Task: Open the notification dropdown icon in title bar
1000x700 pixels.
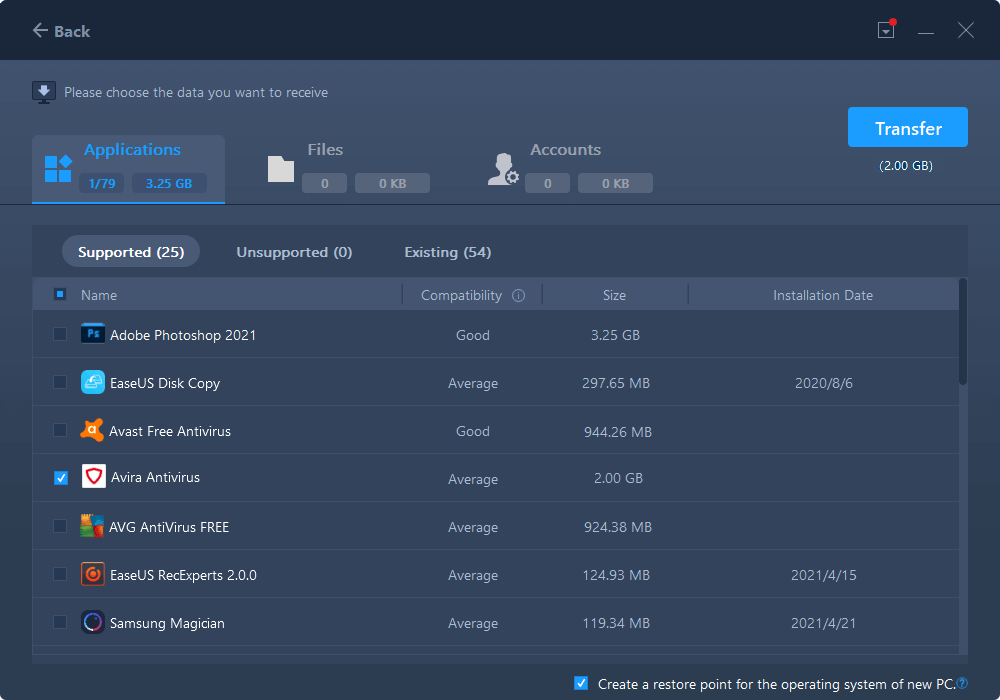Action: coord(886,29)
